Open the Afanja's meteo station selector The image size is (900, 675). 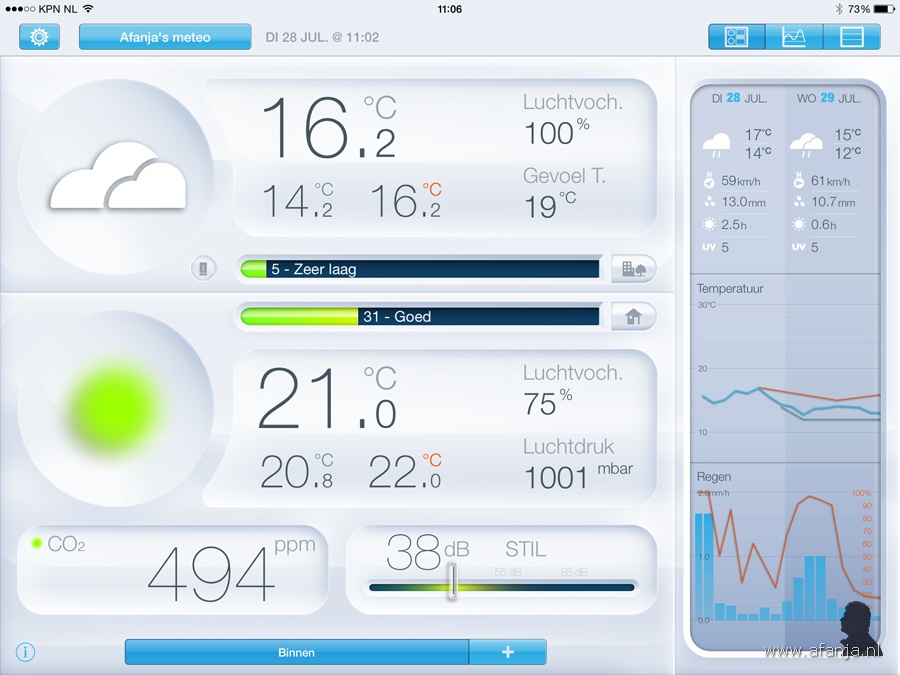(x=165, y=37)
